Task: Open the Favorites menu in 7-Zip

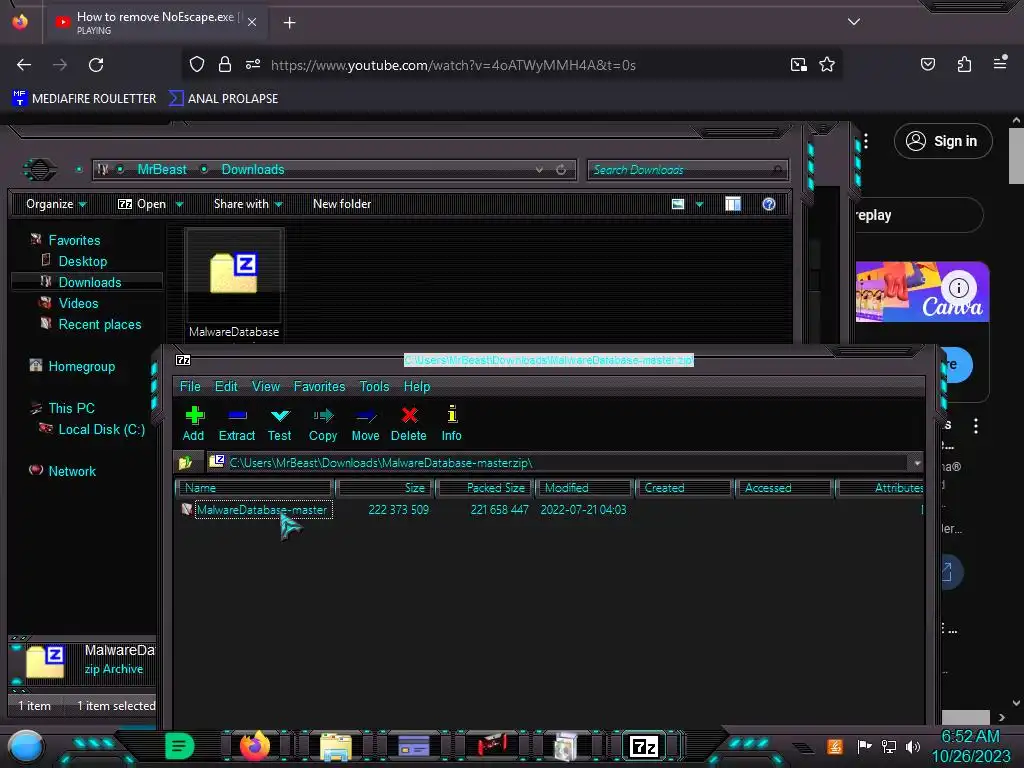Action: coord(319,386)
